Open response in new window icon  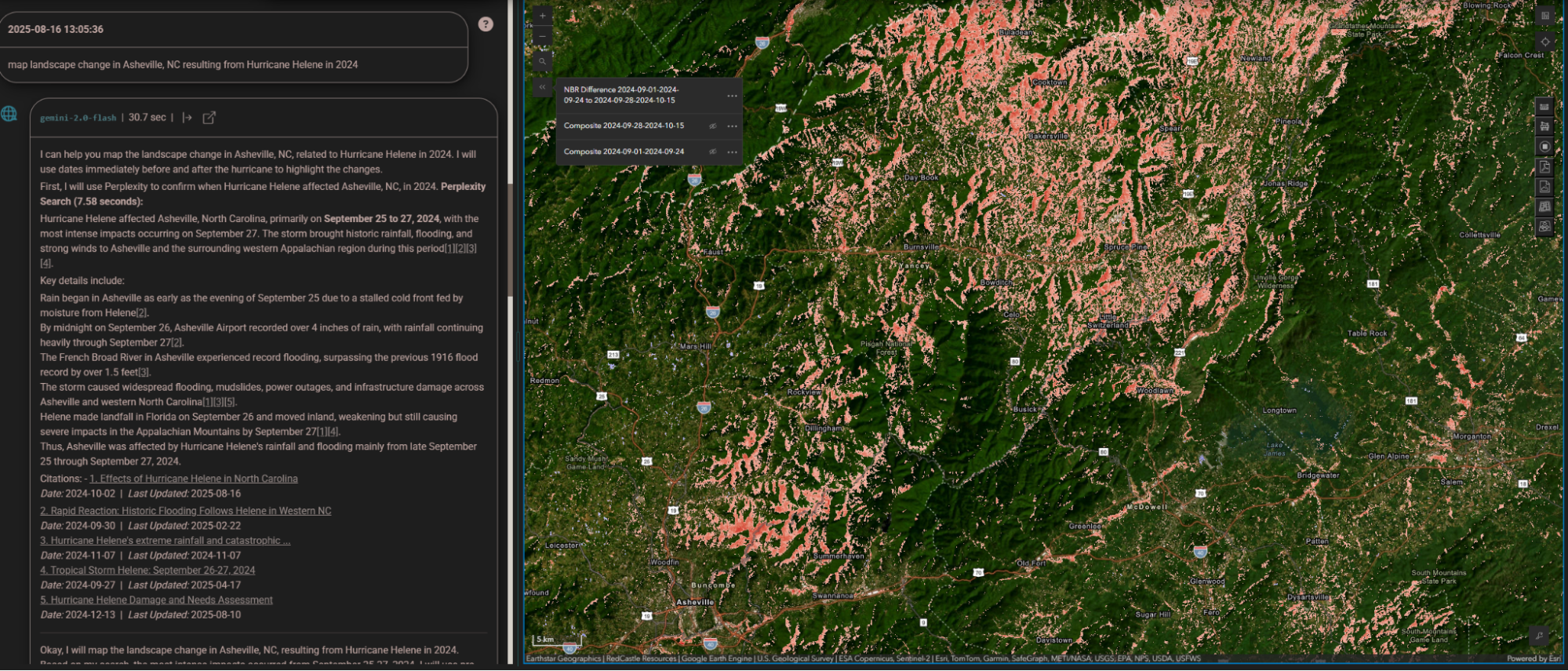tap(209, 118)
